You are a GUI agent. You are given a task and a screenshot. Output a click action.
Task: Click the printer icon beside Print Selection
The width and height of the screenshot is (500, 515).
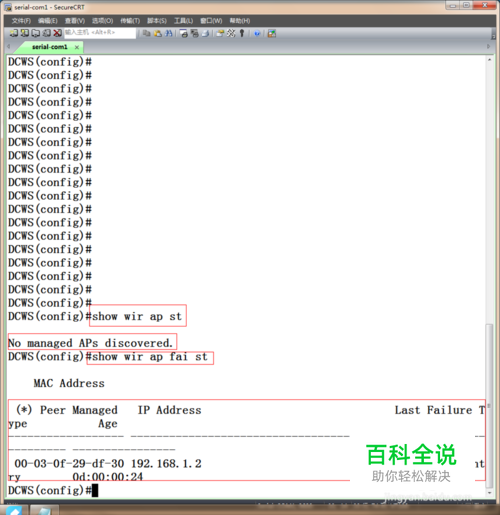pyautogui.click(x=206, y=33)
